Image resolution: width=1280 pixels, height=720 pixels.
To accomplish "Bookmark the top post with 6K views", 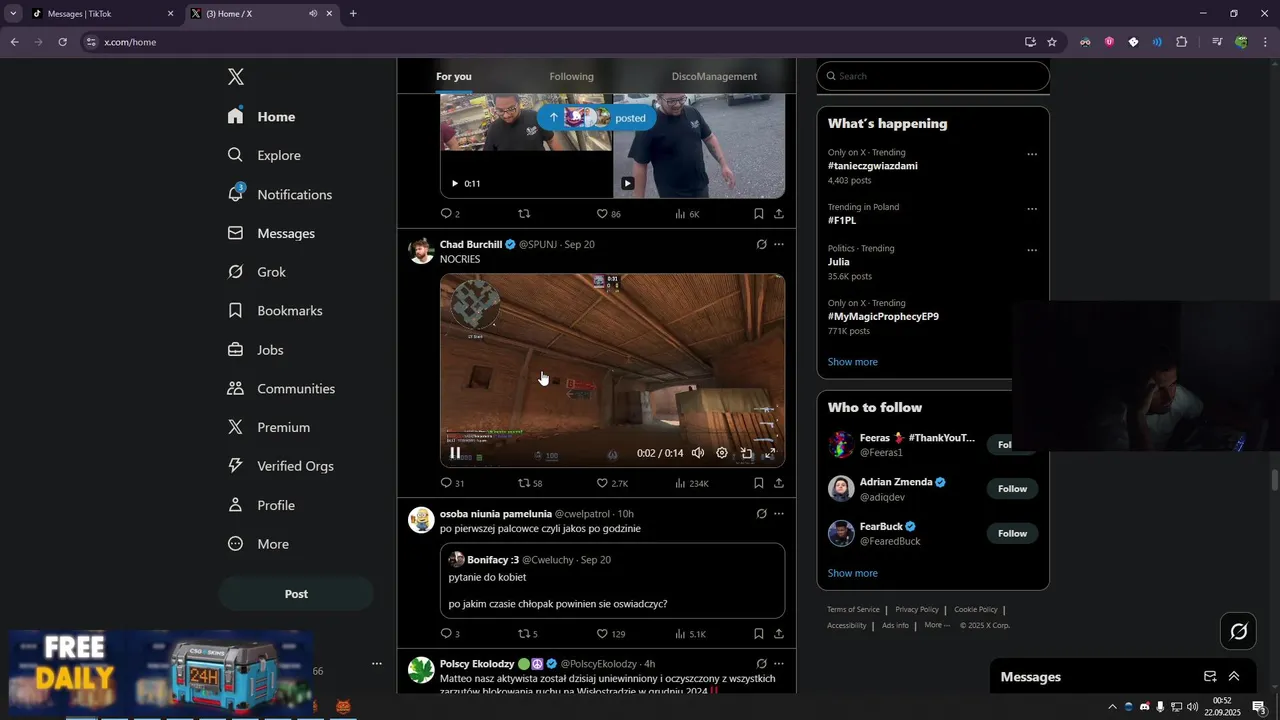I will (758, 214).
